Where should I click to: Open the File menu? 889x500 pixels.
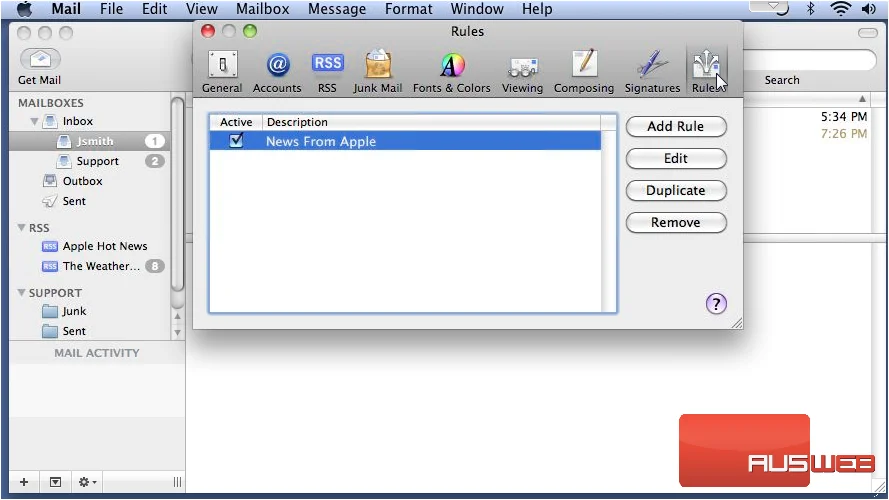click(x=111, y=9)
